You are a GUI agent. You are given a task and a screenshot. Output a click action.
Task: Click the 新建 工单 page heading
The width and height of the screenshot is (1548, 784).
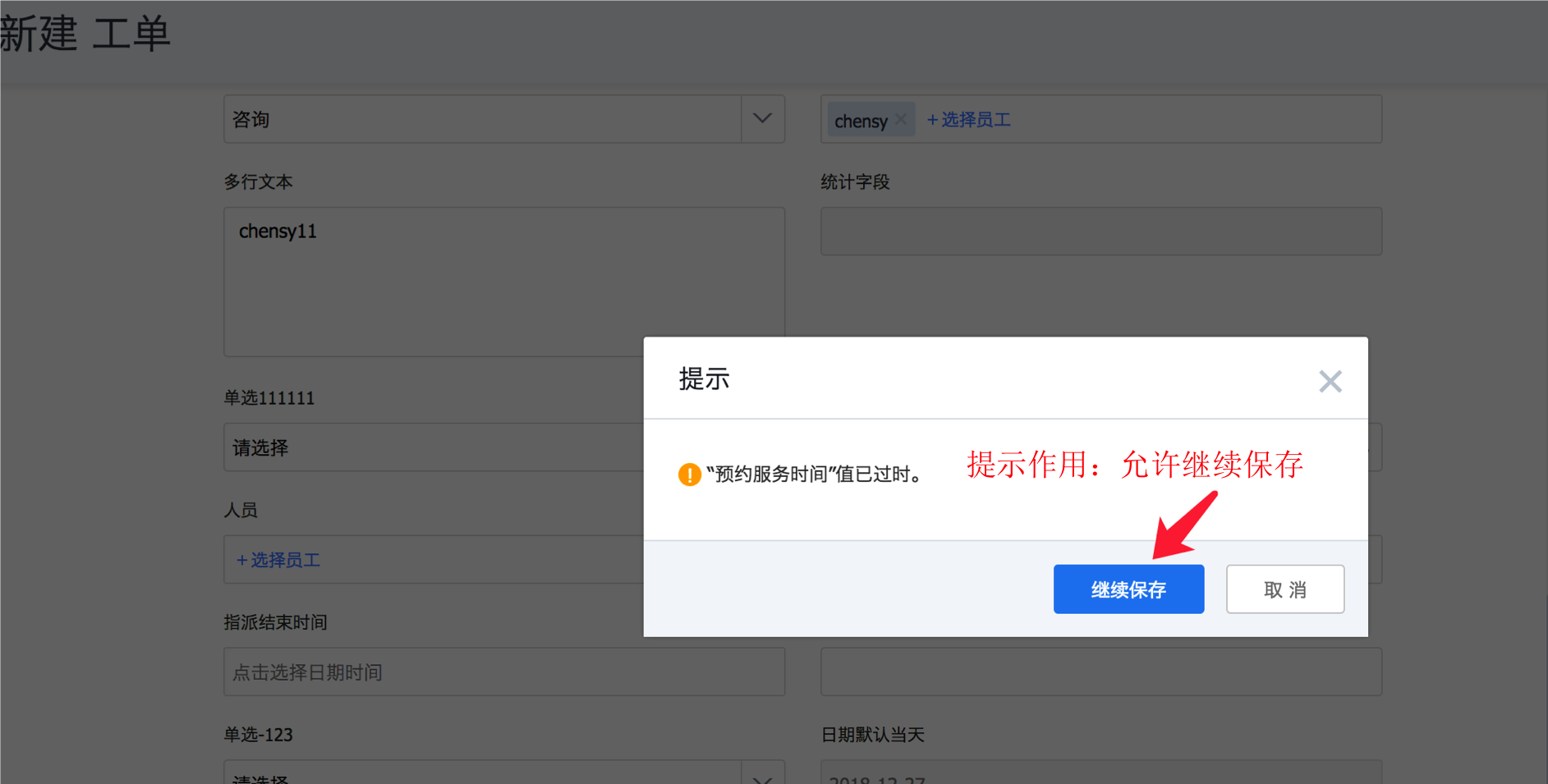(85, 34)
